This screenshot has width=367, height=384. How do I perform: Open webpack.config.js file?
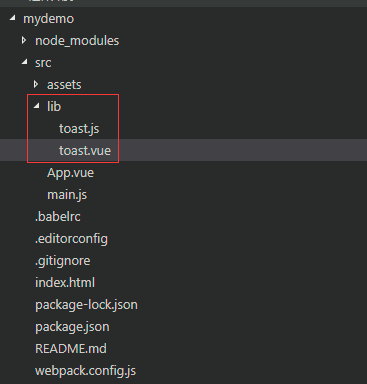pyautogui.click(x=85, y=371)
